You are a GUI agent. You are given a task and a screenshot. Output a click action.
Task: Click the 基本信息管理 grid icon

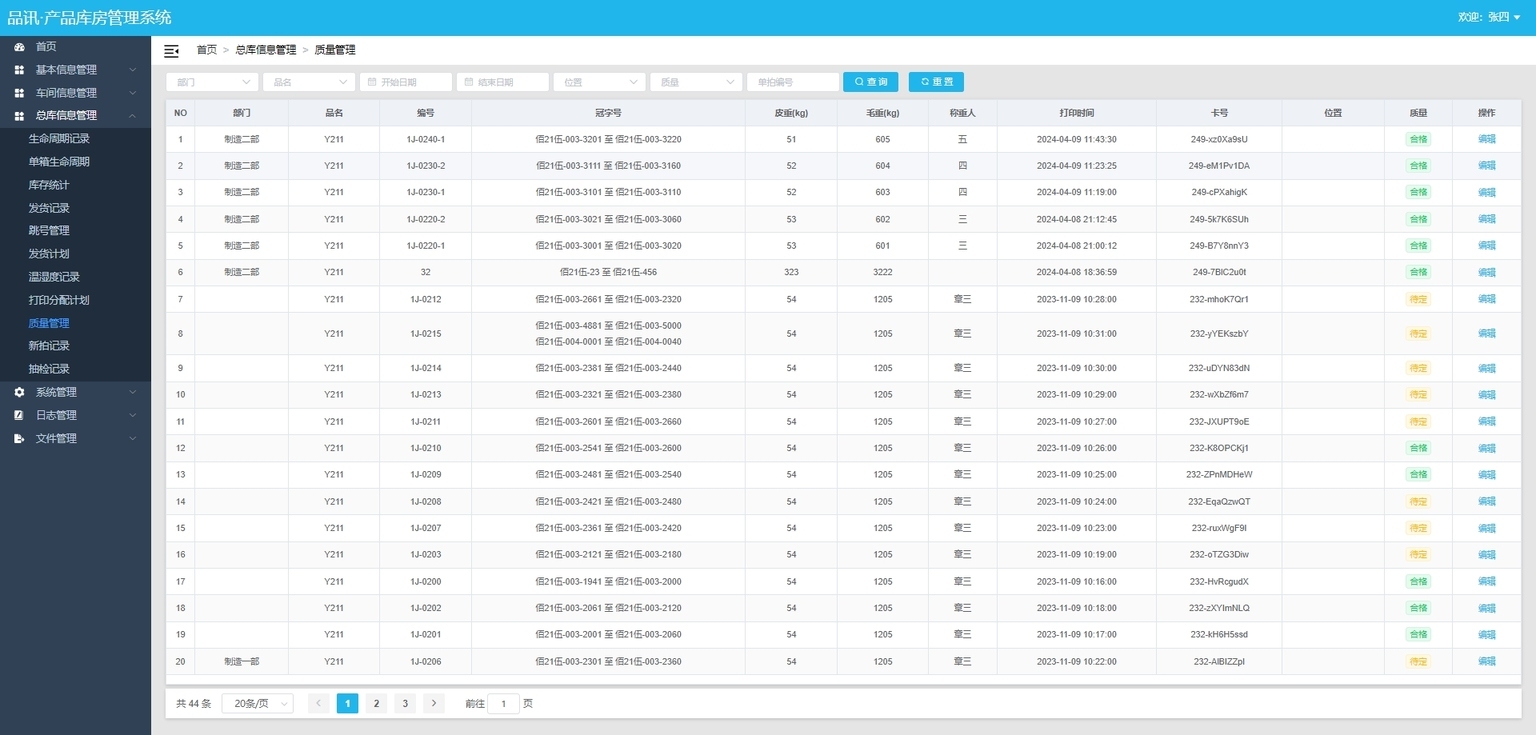point(19,70)
